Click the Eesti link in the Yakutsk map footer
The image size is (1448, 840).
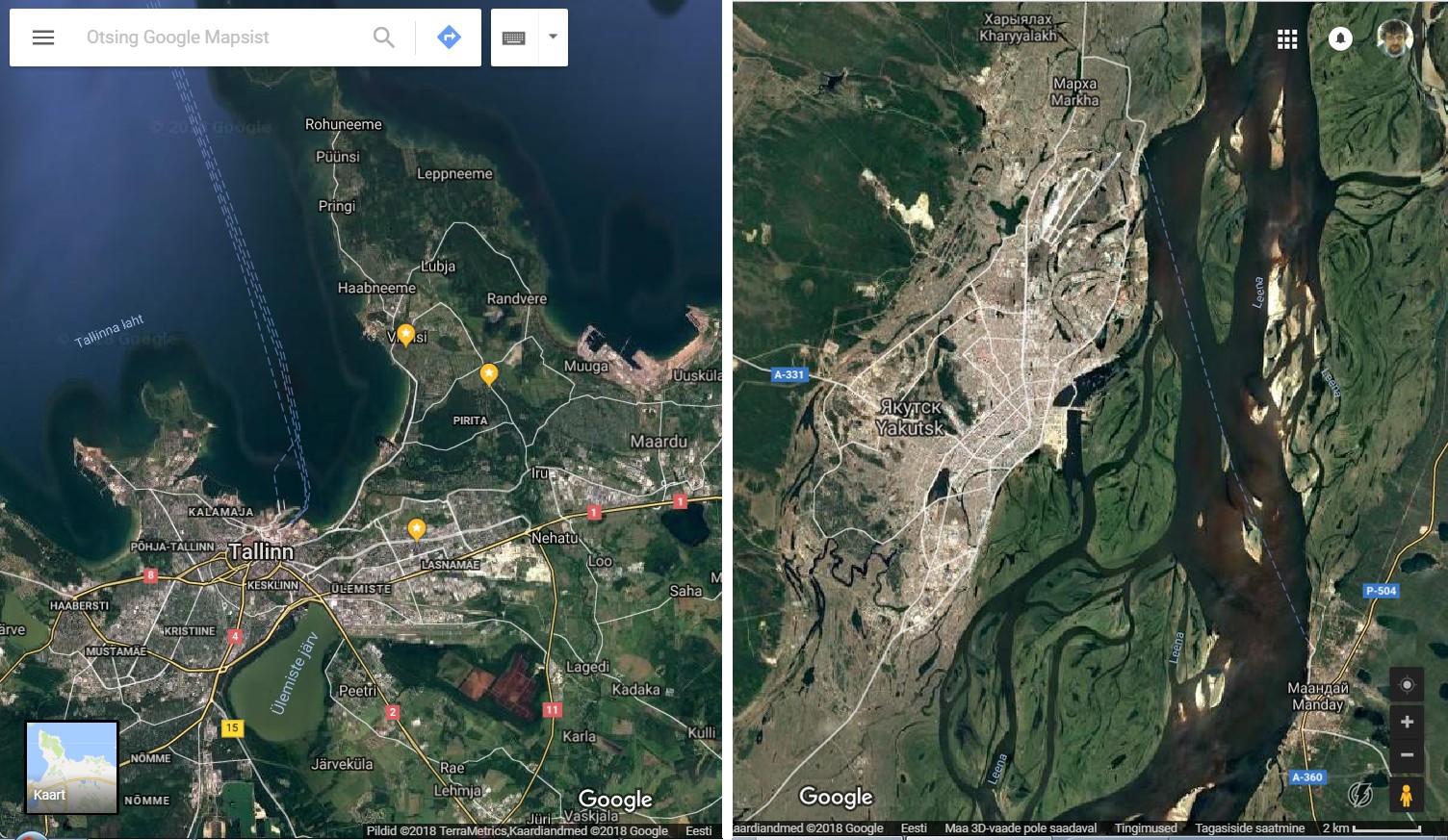pos(914,827)
